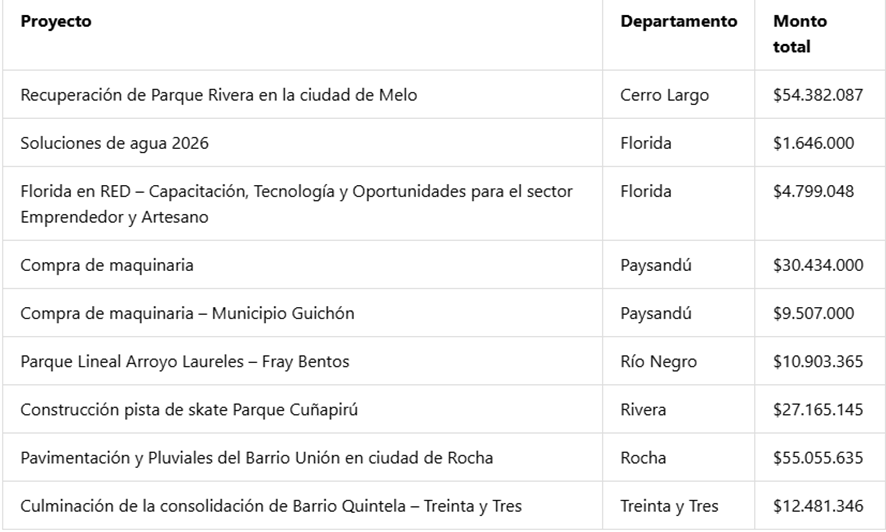Select the Río Negro department cell

pos(658,361)
